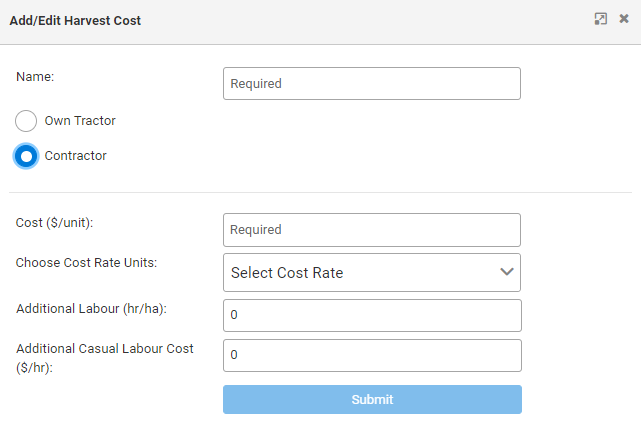Viewport: 641px width, 434px height.
Task: Click the chevron arrow of Cost Rate
Action: point(506,272)
